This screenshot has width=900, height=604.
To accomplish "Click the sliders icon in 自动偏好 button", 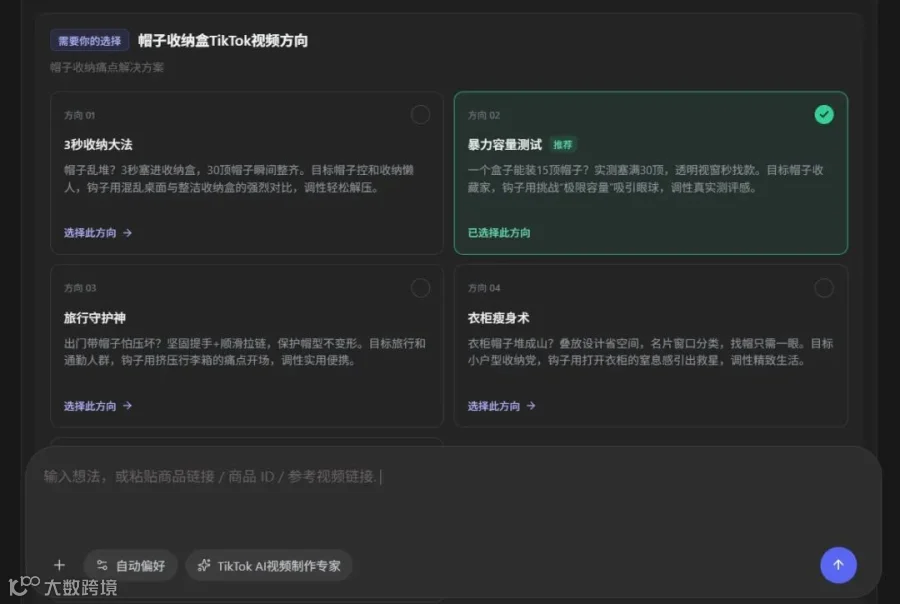I will [x=102, y=566].
